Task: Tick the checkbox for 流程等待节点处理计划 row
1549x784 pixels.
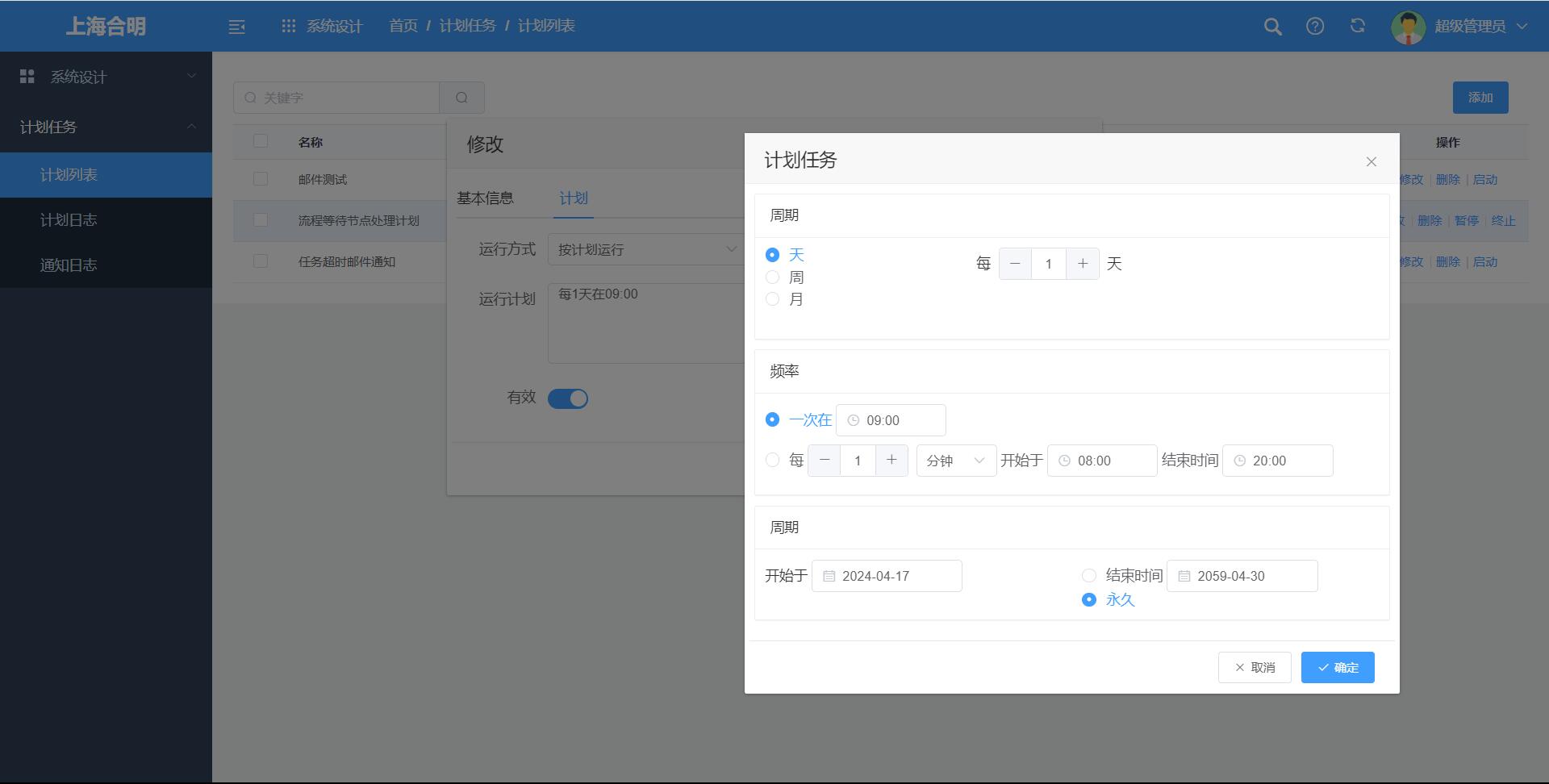Action: coord(261,220)
